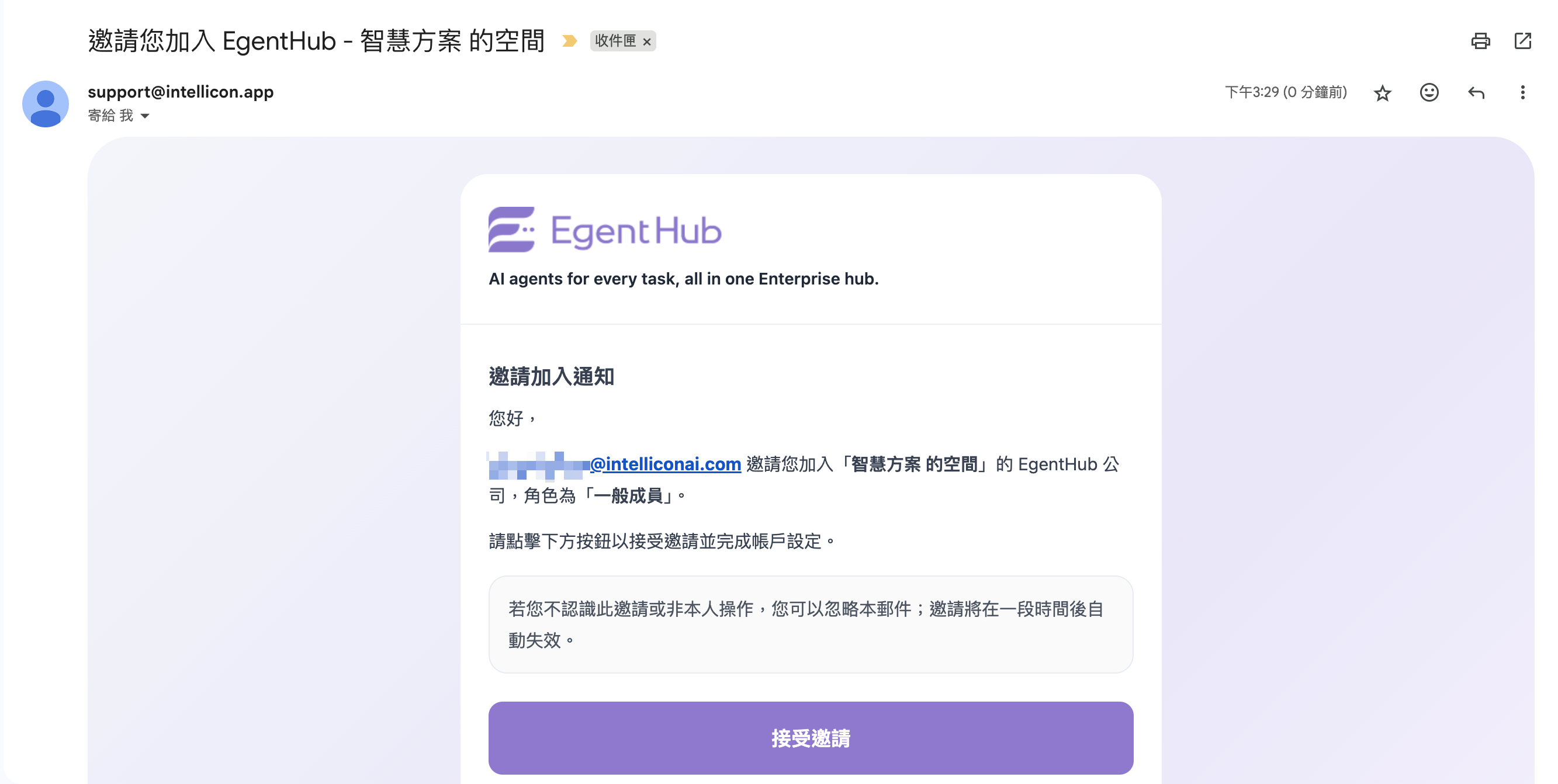Click the 邀請加入通知 heading
Image resolution: width=1558 pixels, height=784 pixels.
point(551,377)
